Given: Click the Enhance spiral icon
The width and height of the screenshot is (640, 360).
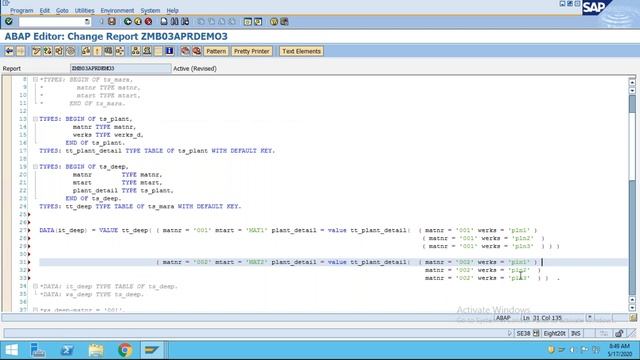Looking at the screenshot, I should (x=71, y=51).
